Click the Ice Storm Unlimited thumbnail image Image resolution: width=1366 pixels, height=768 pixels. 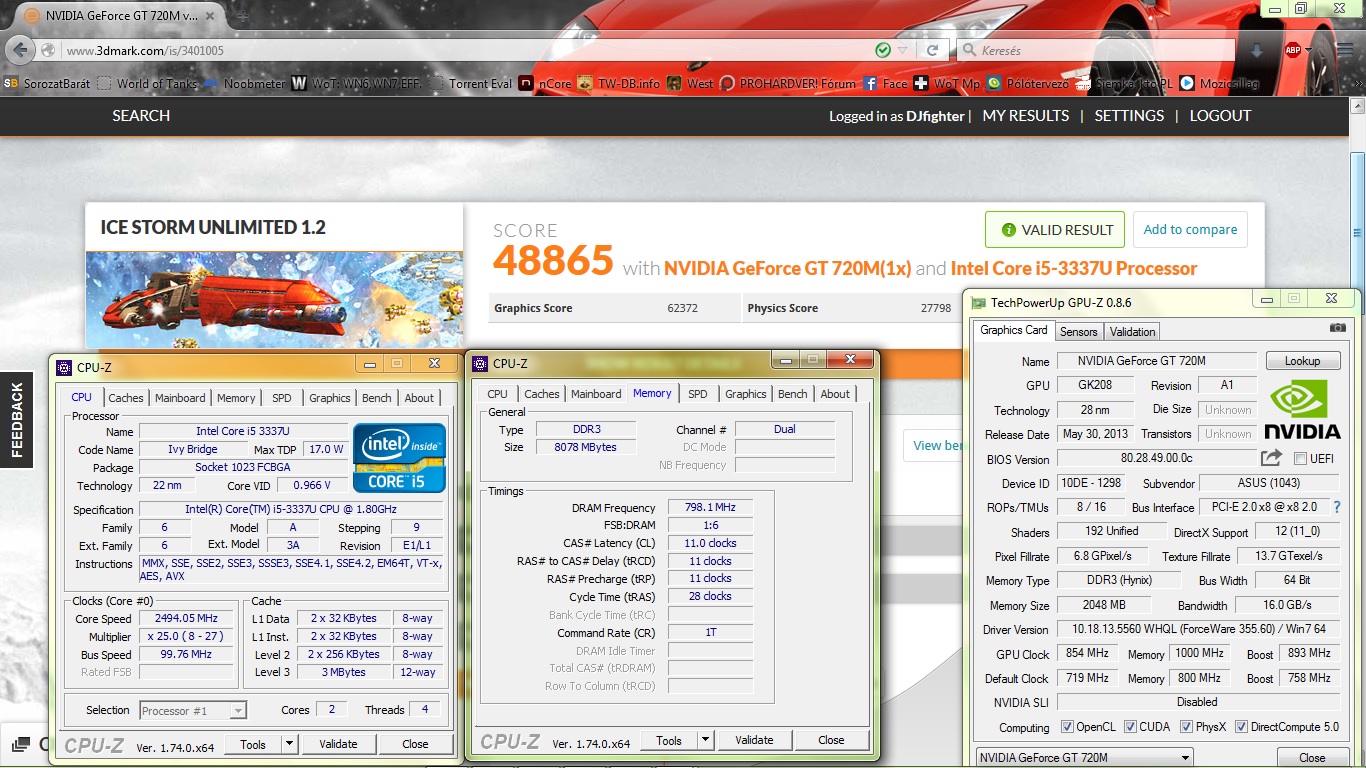coord(274,299)
